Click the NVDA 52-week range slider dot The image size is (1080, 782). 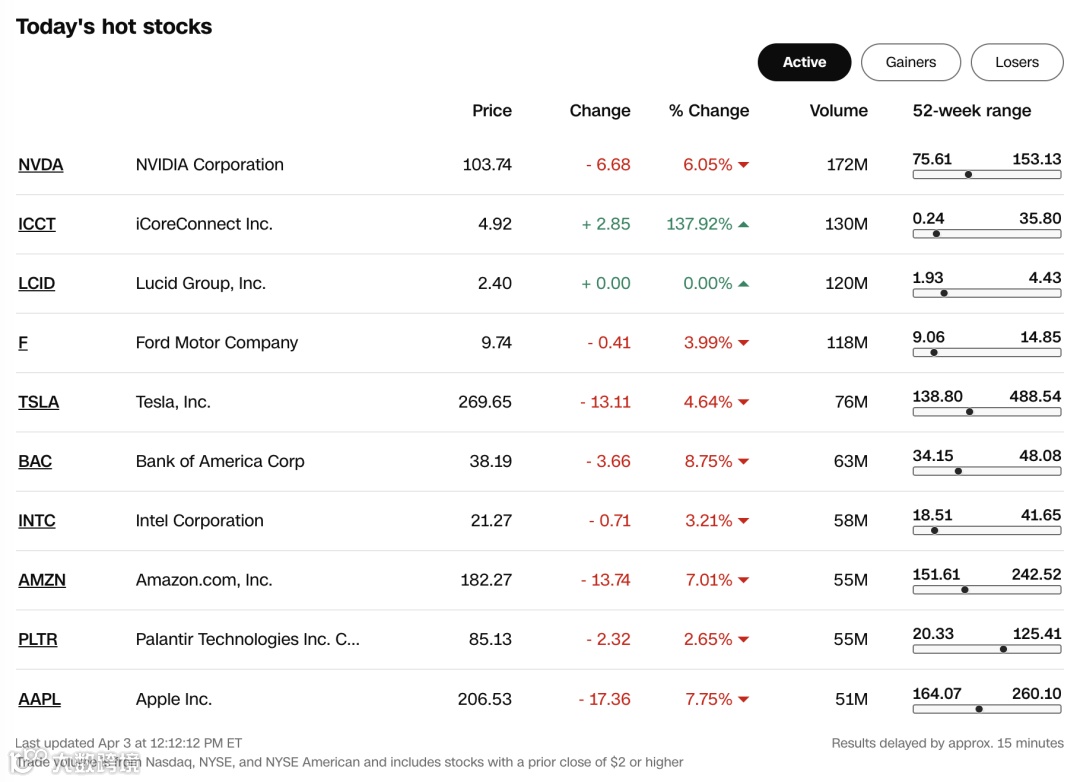(968, 174)
